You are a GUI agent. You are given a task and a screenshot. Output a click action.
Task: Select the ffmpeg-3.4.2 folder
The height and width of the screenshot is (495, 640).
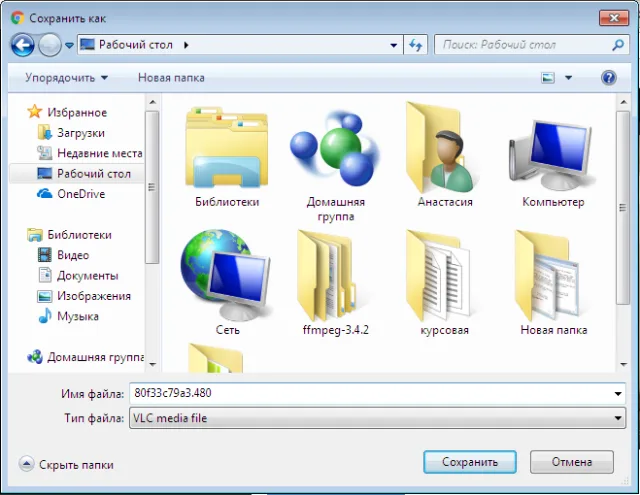coord(336,282)
